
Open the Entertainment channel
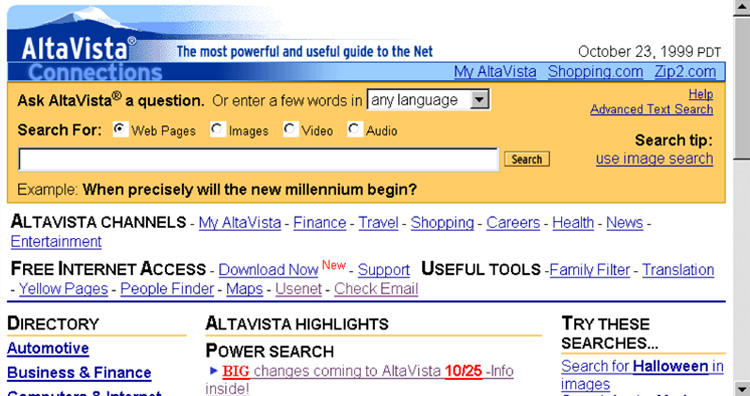(x=56, y=242)
